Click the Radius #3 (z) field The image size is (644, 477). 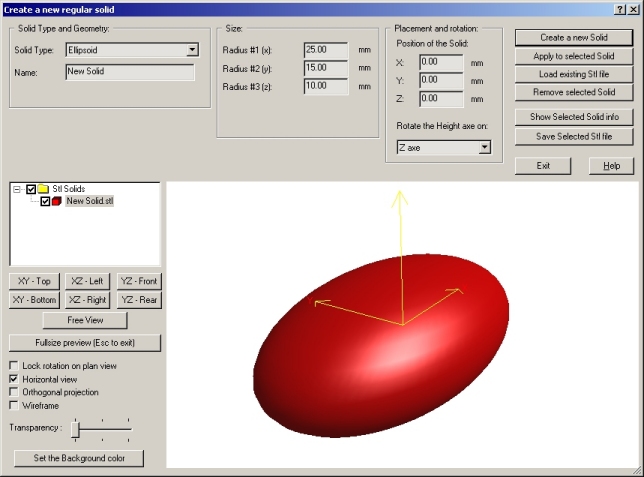coord(326,86)
